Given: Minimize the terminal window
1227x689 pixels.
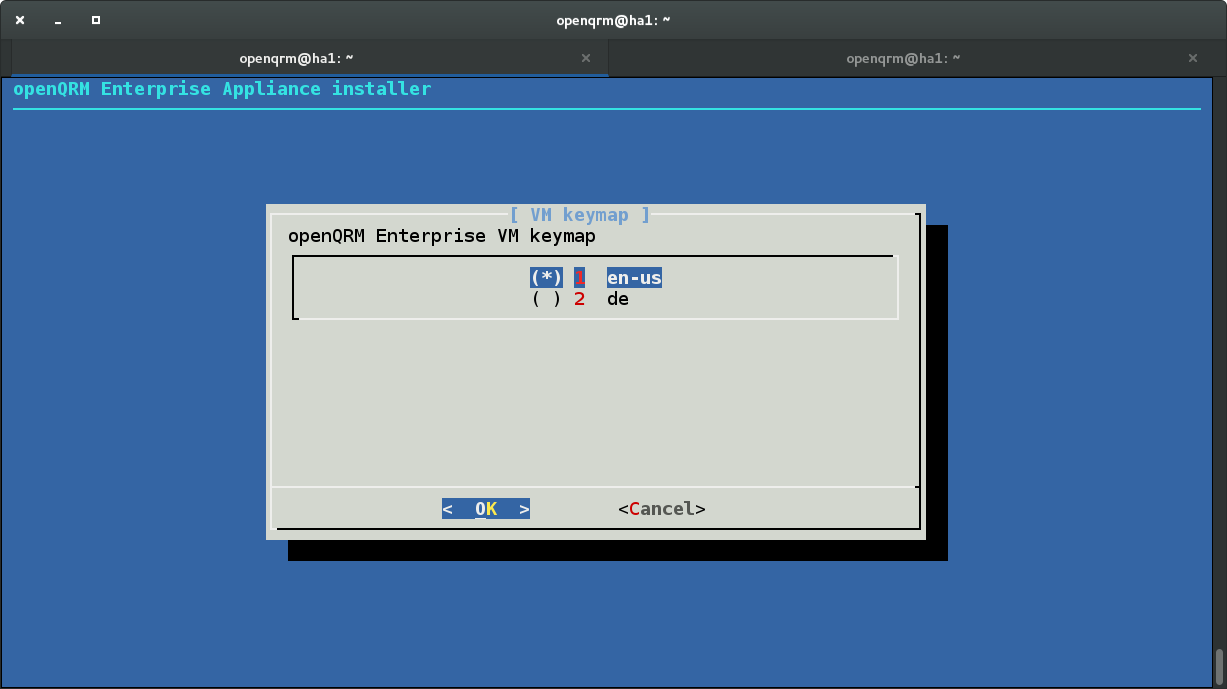Looking at the screenshot, I should [58, 20].
